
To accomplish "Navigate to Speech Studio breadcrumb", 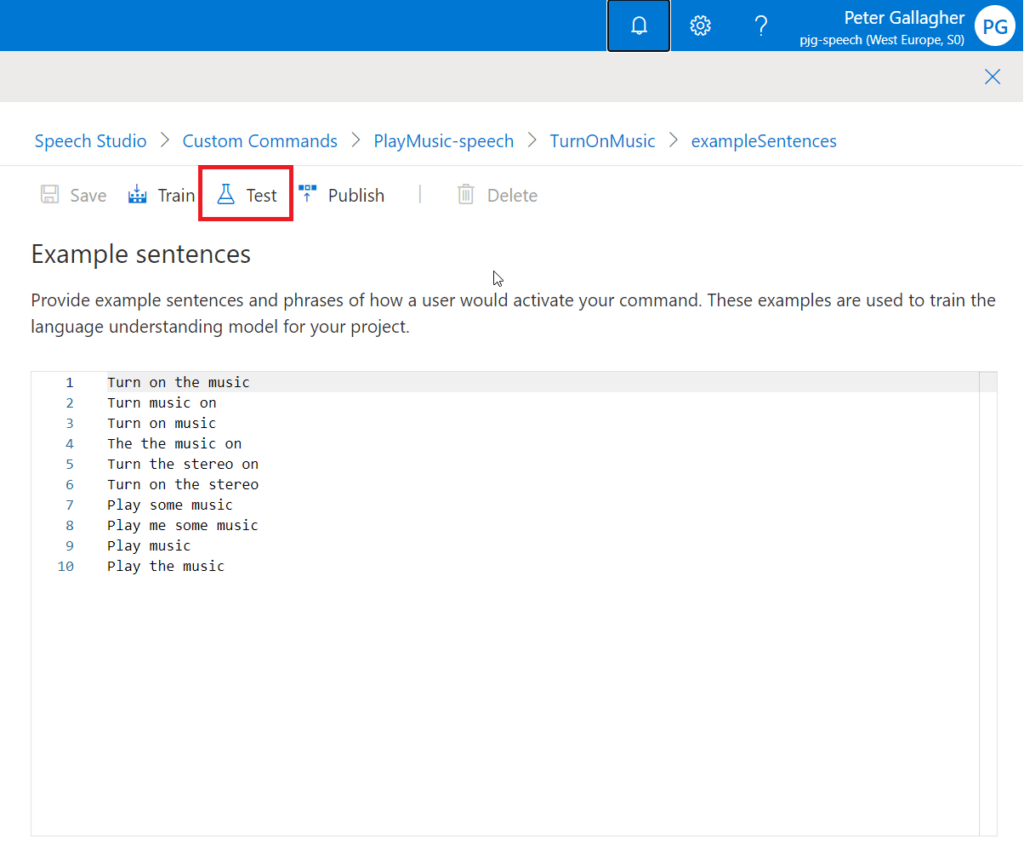I will click(x=90, y=141).
